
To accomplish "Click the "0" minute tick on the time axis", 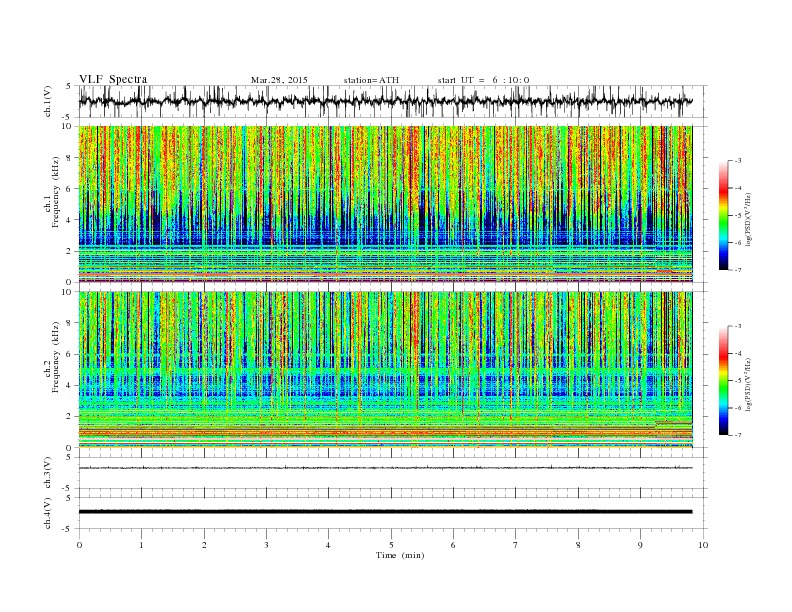I will coord(79,545).
